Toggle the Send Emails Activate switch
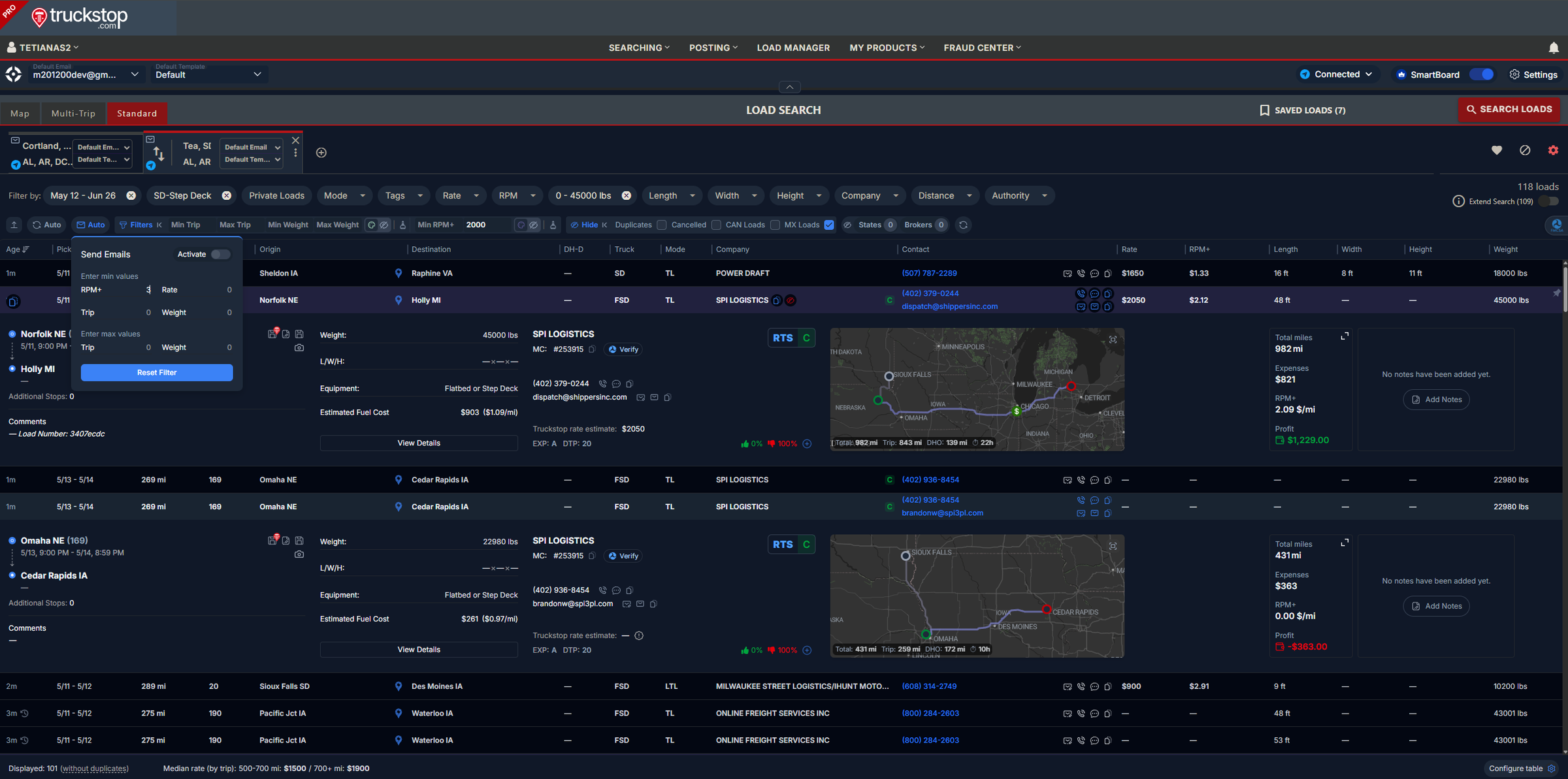This screenshot has height=779, width=1568. (x=220, y=255)
